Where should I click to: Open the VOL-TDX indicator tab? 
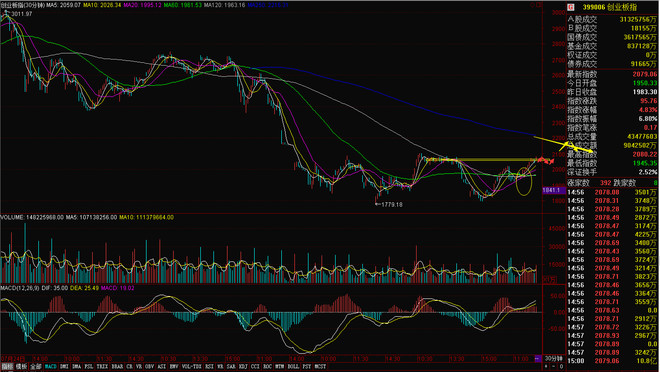[192, 367]
